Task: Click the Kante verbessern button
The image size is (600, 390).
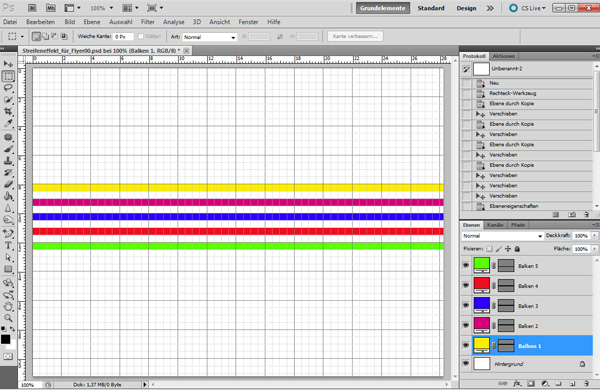Action: coord(355,36)
